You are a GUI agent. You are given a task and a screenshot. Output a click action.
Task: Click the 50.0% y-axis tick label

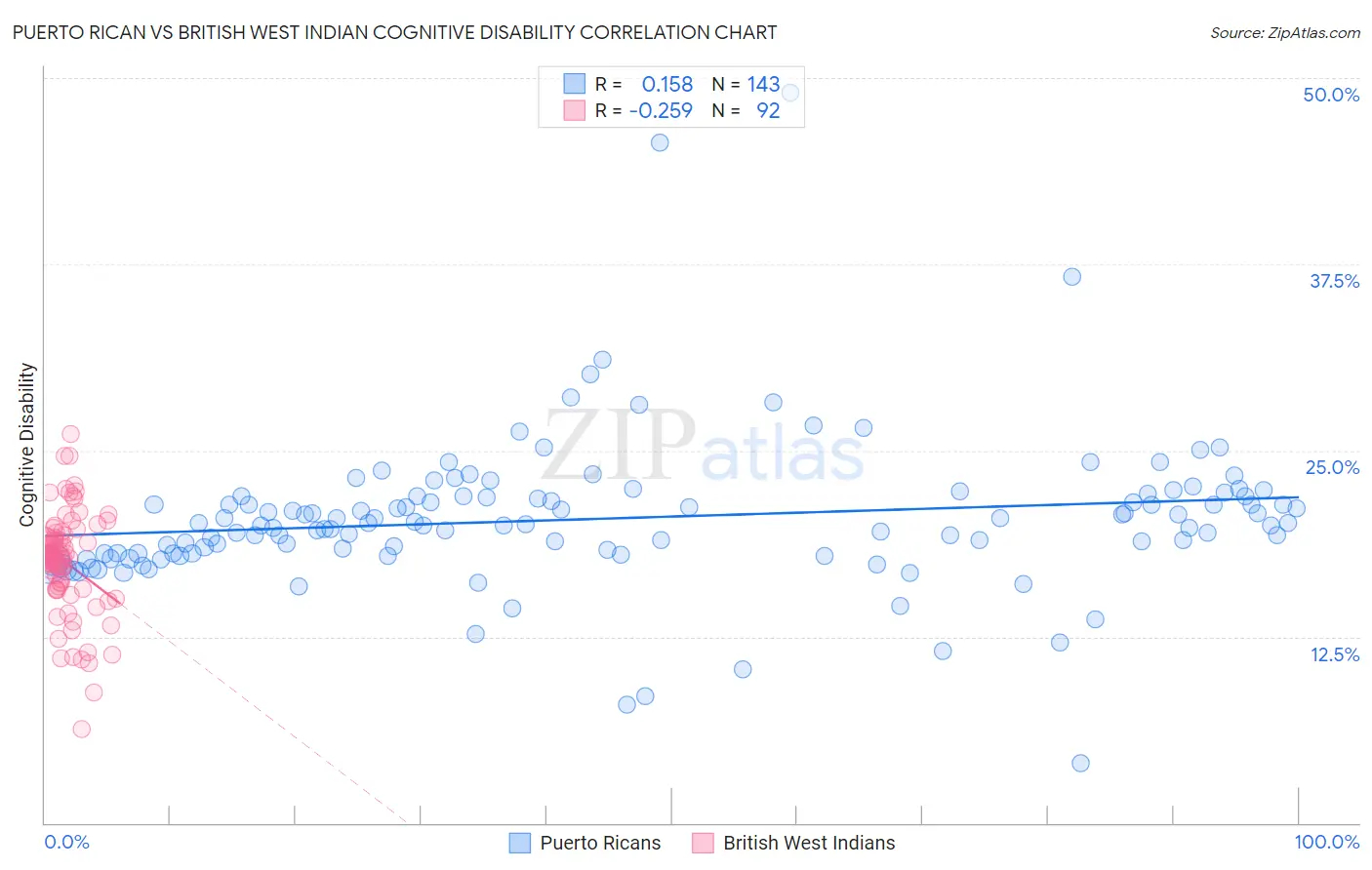click(1331, 95)
